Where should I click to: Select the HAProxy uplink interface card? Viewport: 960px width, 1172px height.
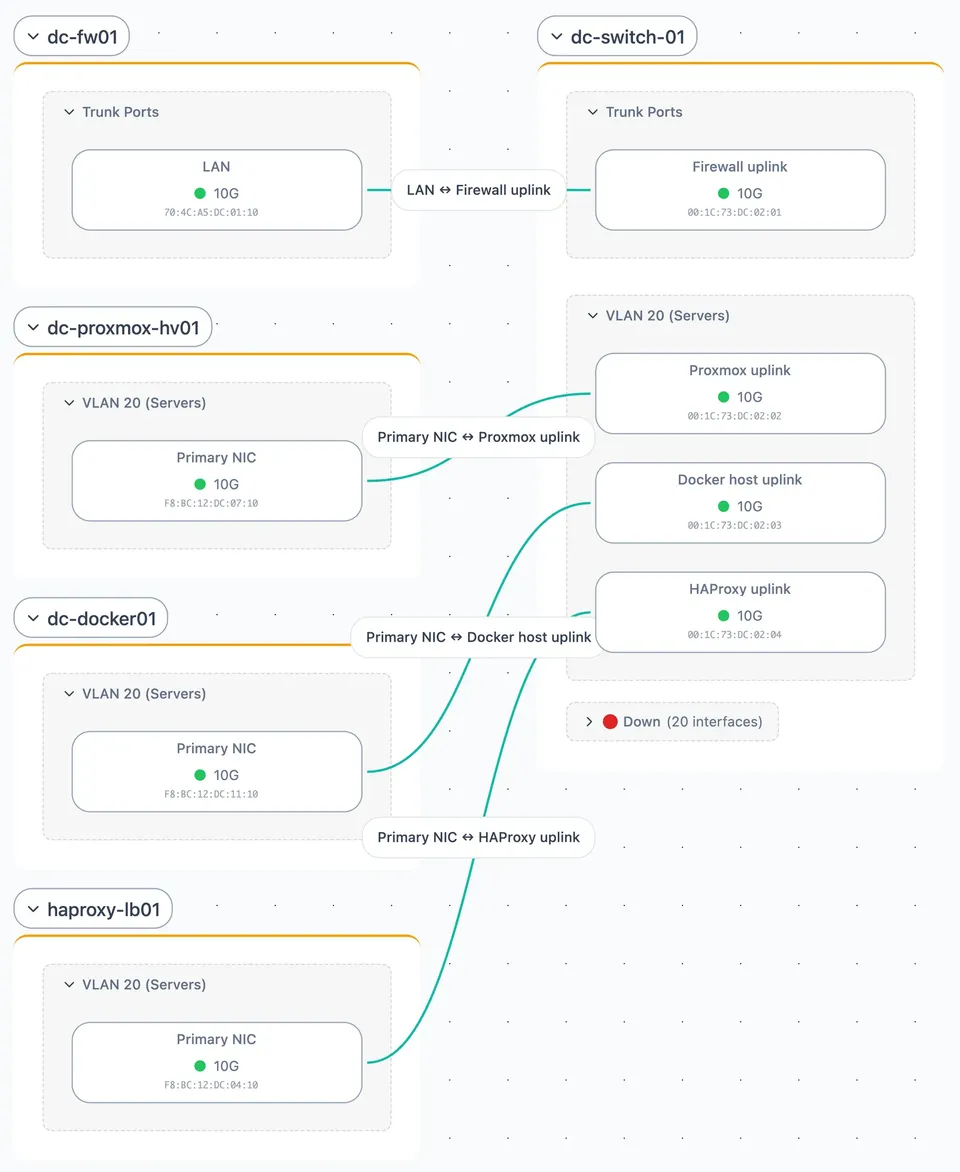click(740, 612)
